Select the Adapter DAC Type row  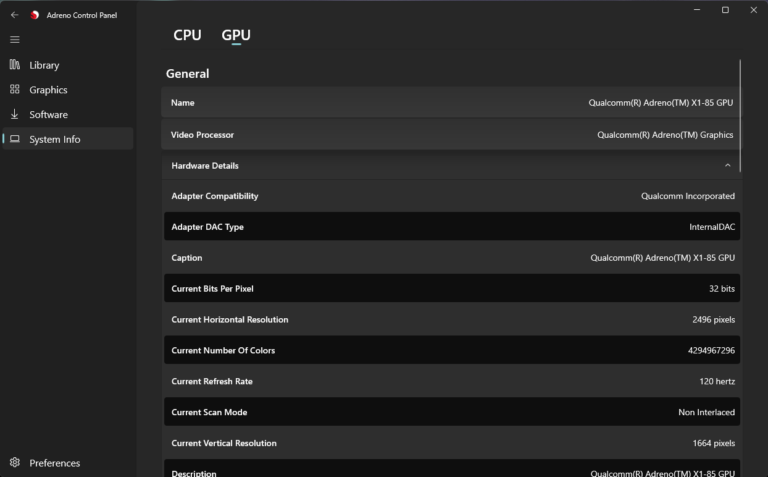pyautogui.click(x=452, y=227)
